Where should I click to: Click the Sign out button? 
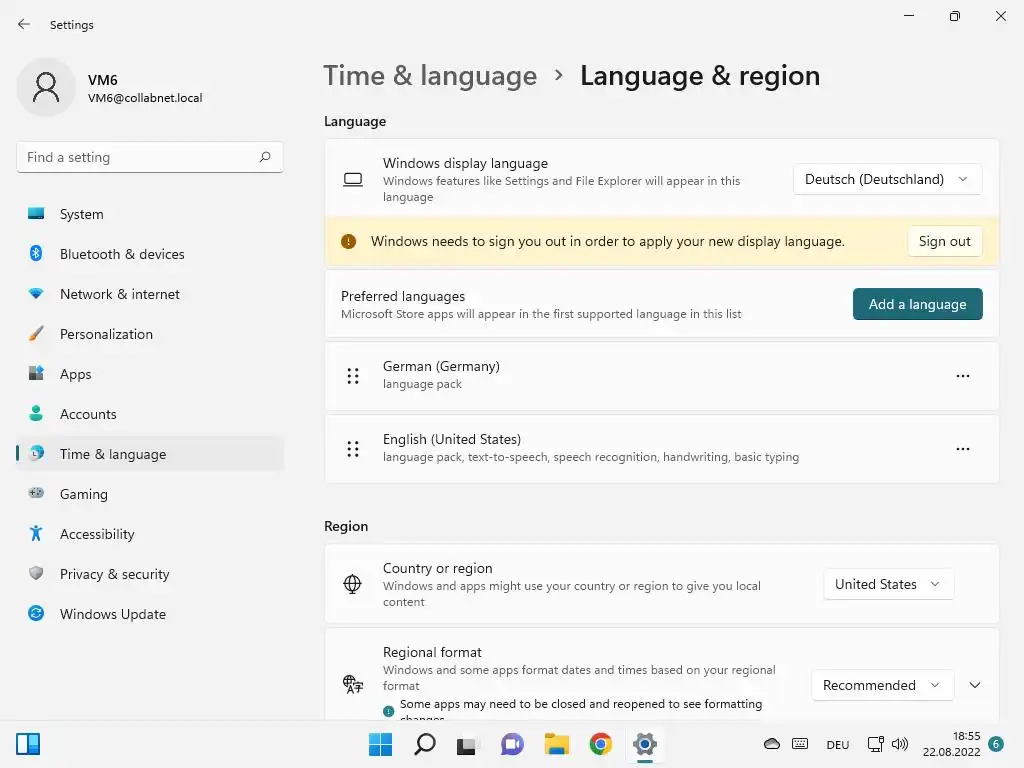944,242
